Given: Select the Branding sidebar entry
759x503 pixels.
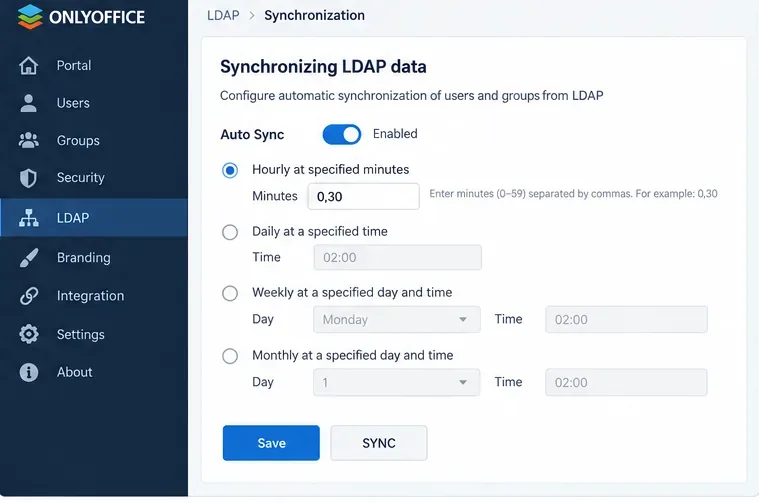Looking at the screenshot, I should coord(83,258).
